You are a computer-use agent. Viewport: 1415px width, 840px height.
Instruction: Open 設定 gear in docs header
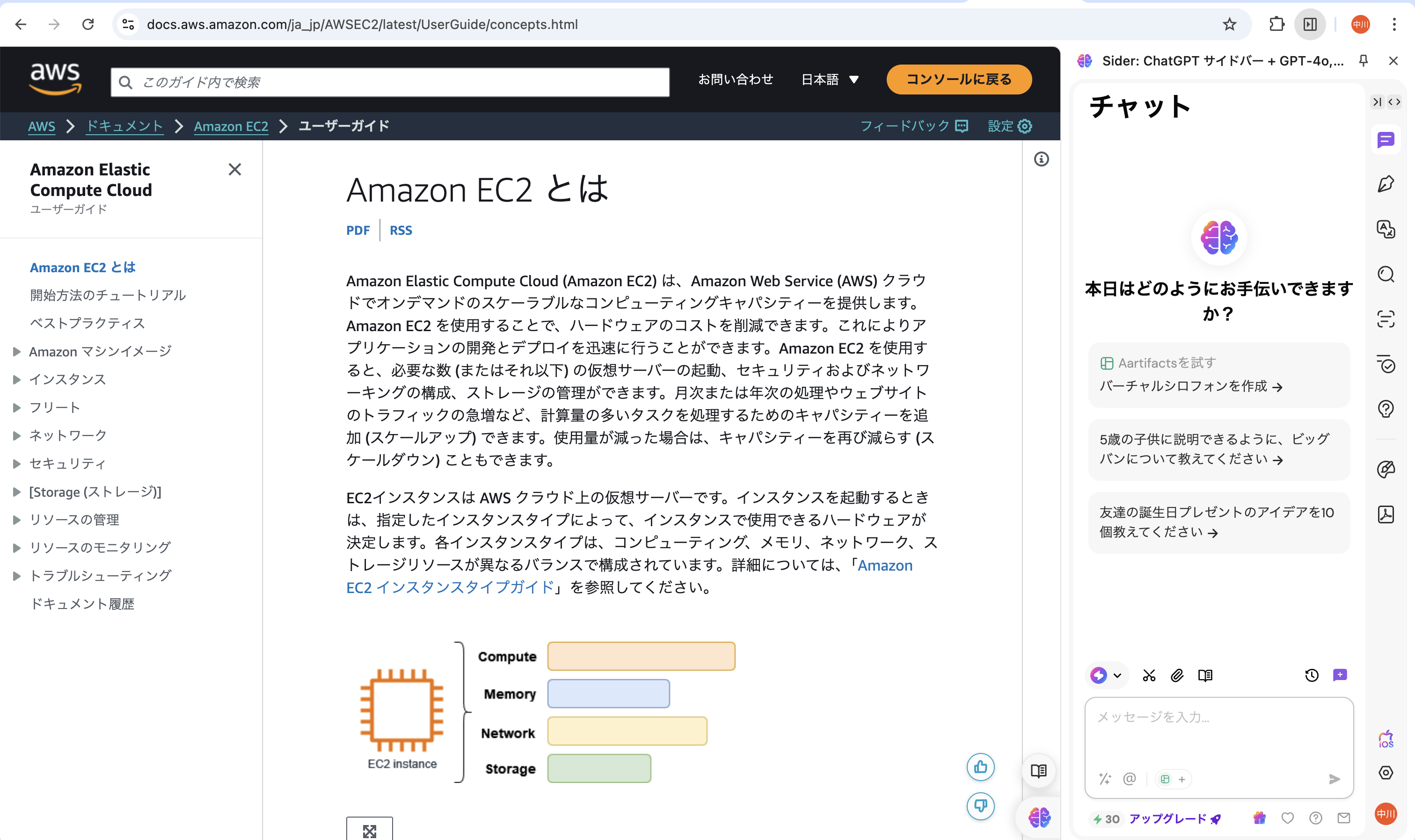[1010, 126]
